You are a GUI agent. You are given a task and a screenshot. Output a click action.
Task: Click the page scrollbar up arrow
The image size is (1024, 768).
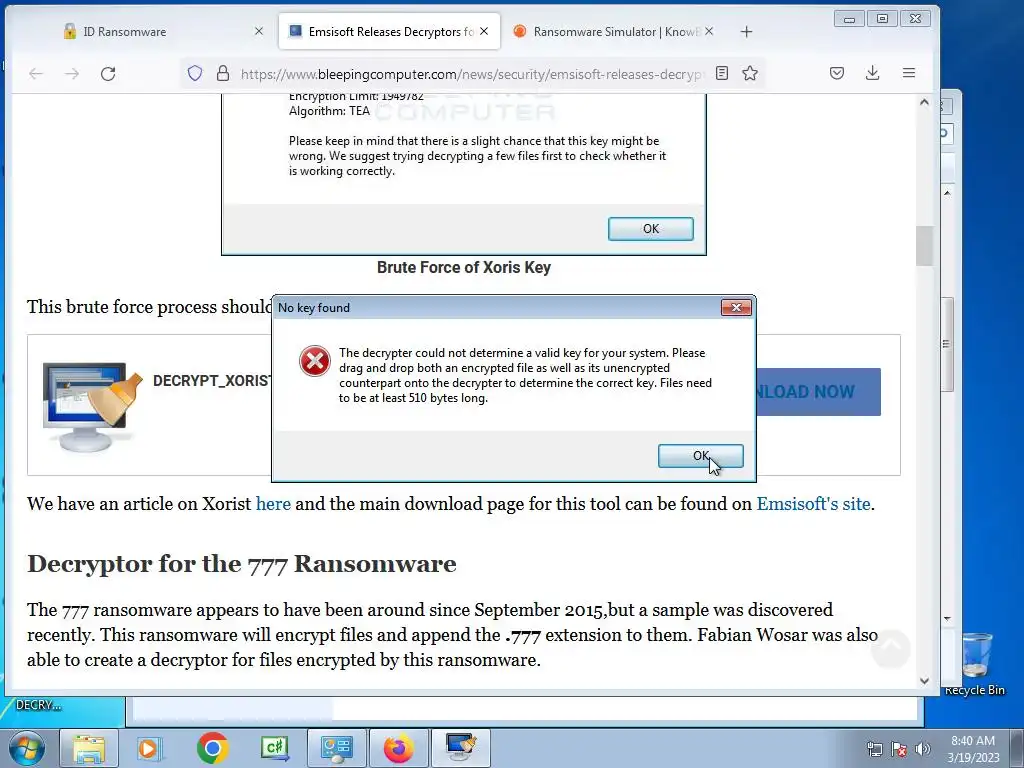924,103
